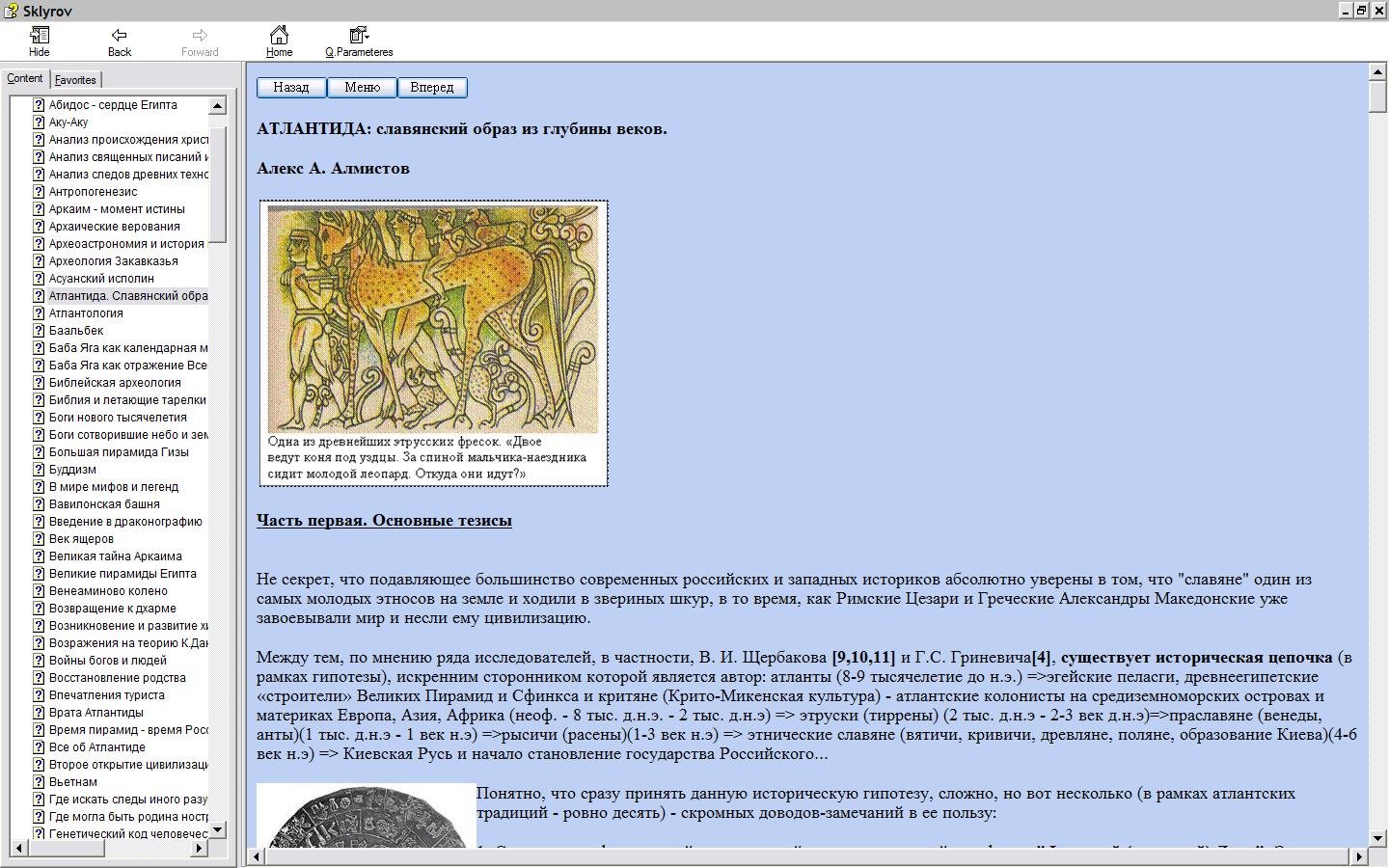Viewport: 1389px width, 868px height.
Task: Open the Home page icon
Action: (x=279, y=36)
